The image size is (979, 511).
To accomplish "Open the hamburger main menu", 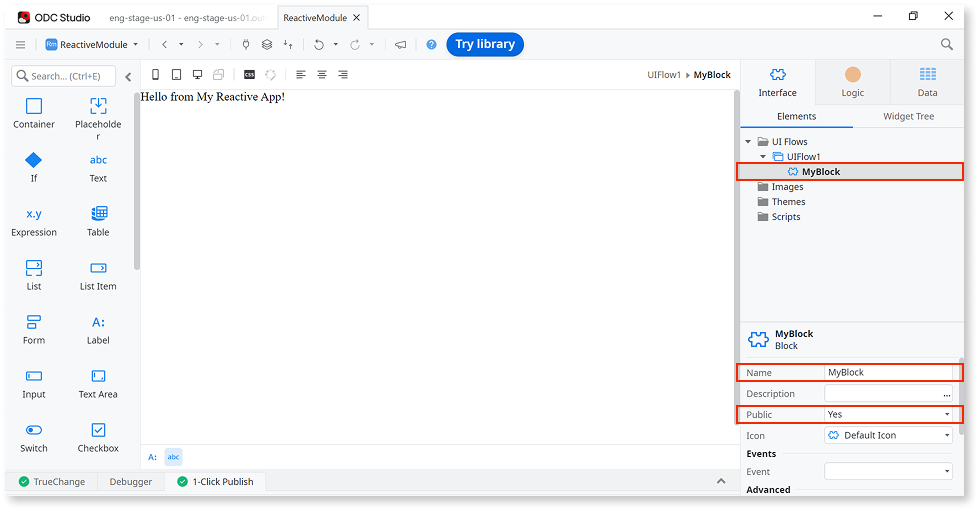I will 21,44.
